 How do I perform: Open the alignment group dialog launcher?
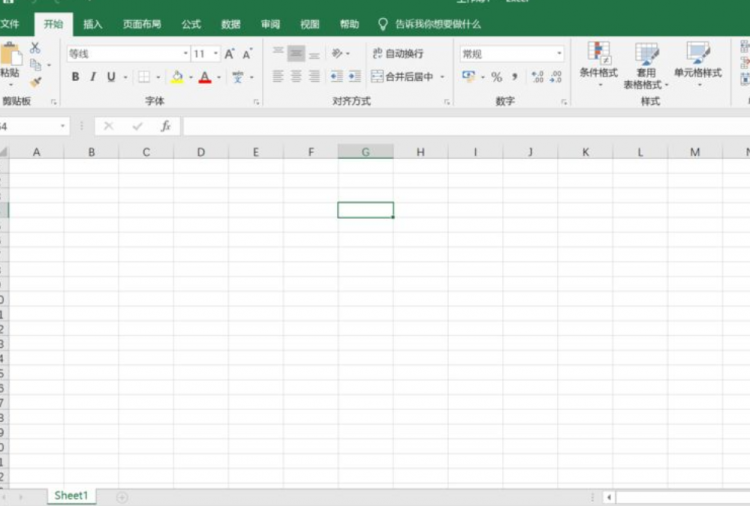[x=447, y=102]
